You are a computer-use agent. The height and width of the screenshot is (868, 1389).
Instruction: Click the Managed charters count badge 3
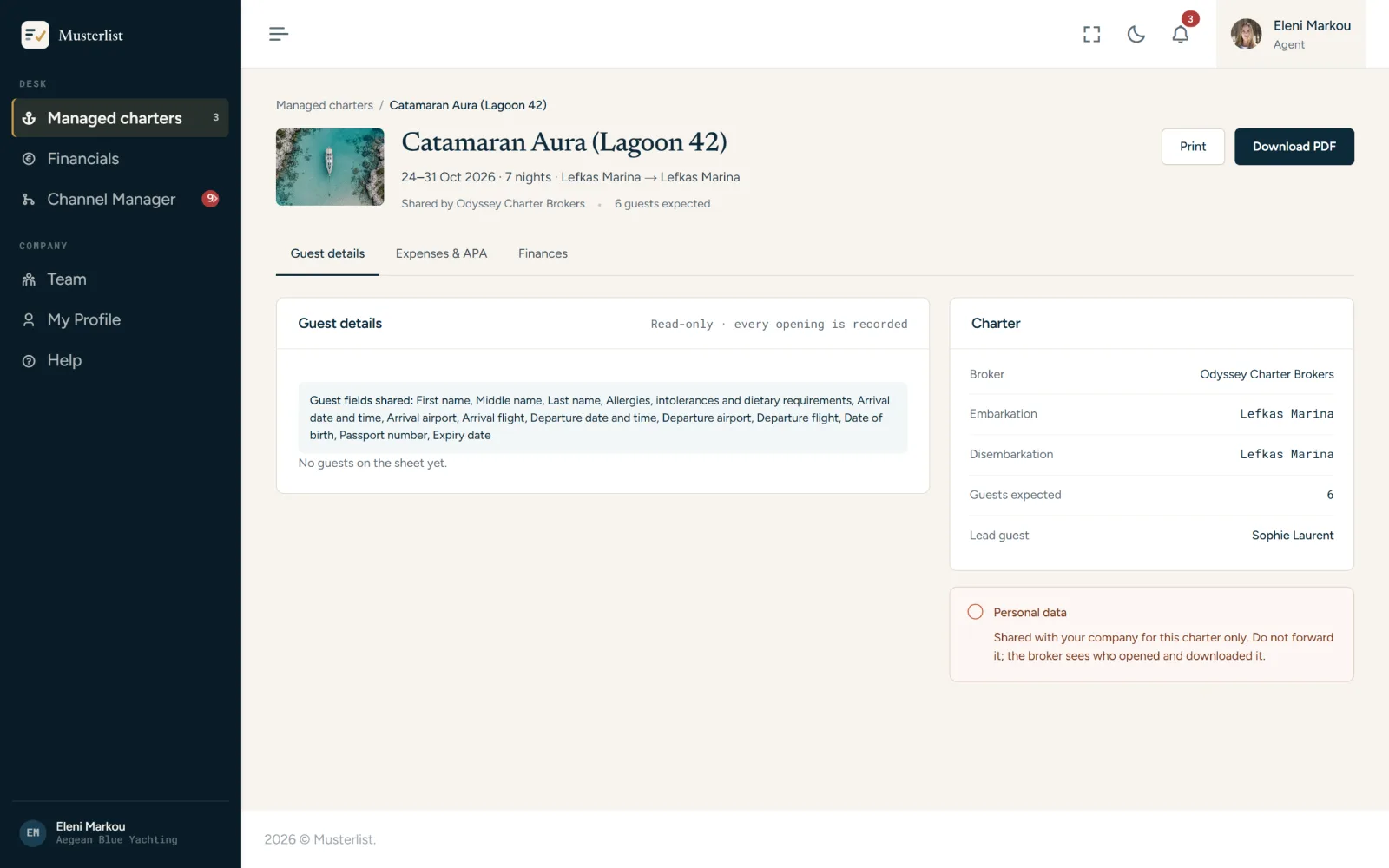point(215,117)
